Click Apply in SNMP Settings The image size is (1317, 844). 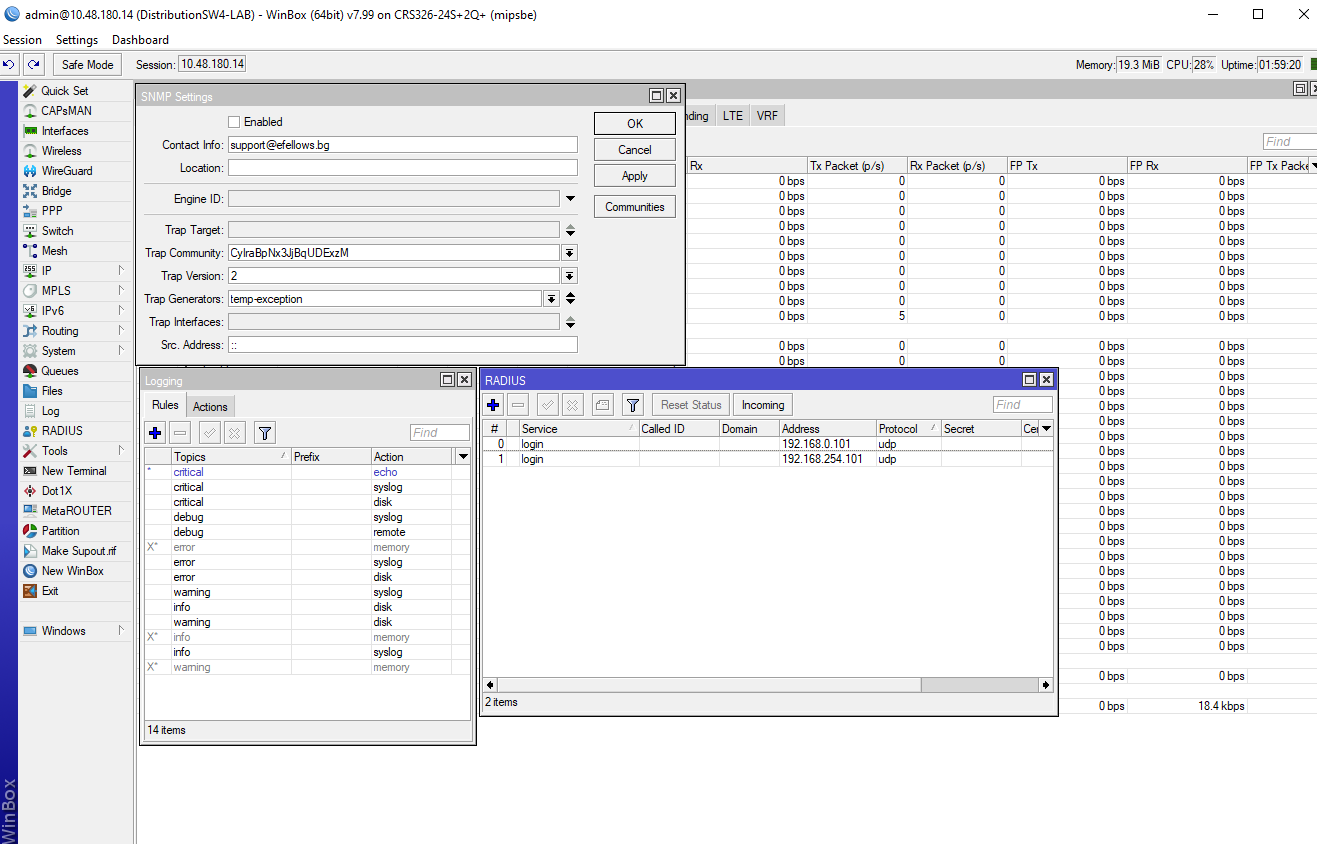(x=635, y=176)
